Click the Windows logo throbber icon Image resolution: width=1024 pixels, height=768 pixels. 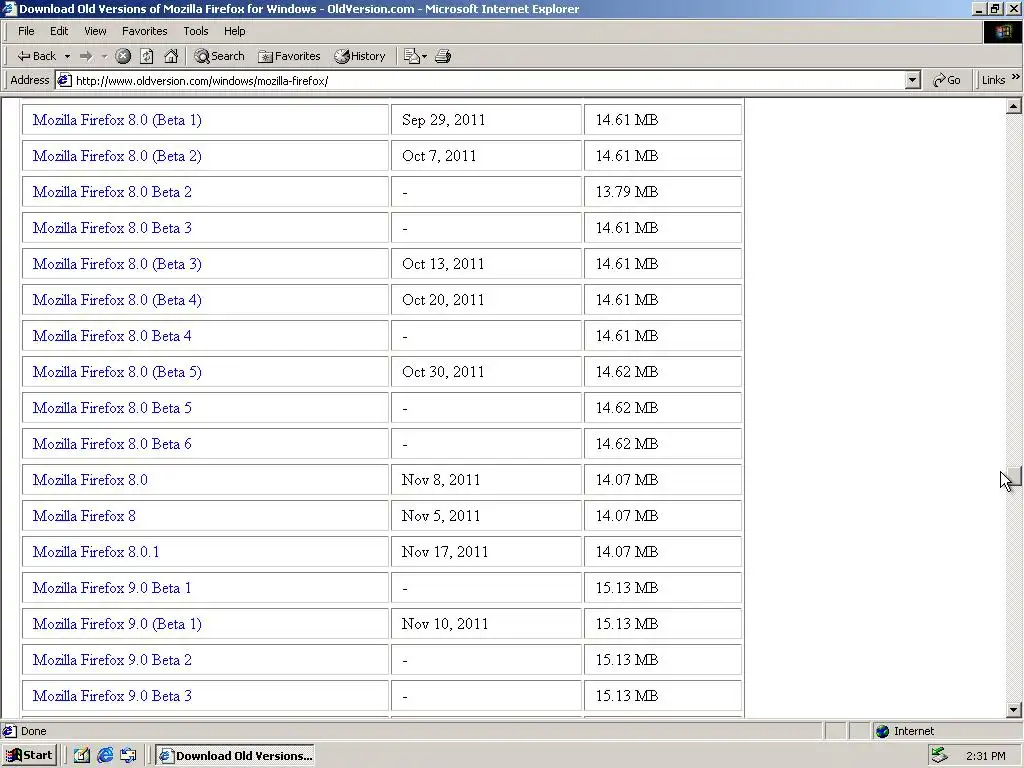point(1002,31)
